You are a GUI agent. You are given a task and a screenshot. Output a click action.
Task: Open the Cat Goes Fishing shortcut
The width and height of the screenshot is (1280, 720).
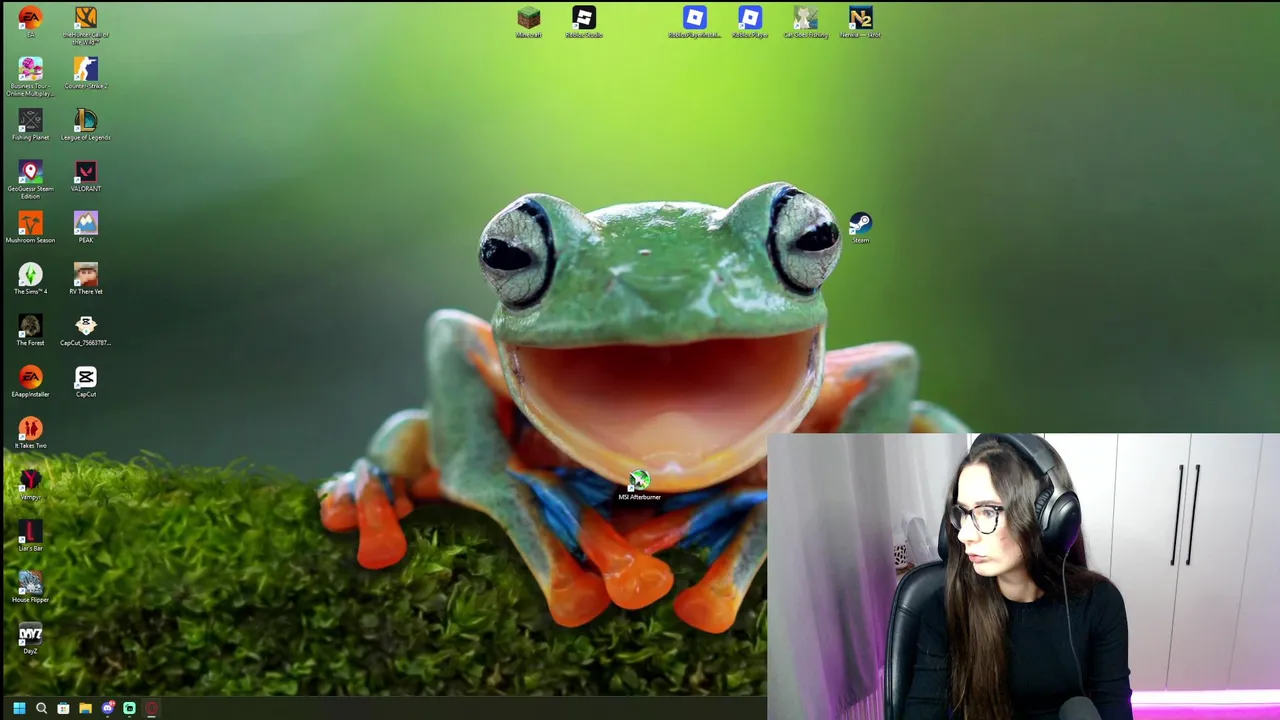click(805, 18)
